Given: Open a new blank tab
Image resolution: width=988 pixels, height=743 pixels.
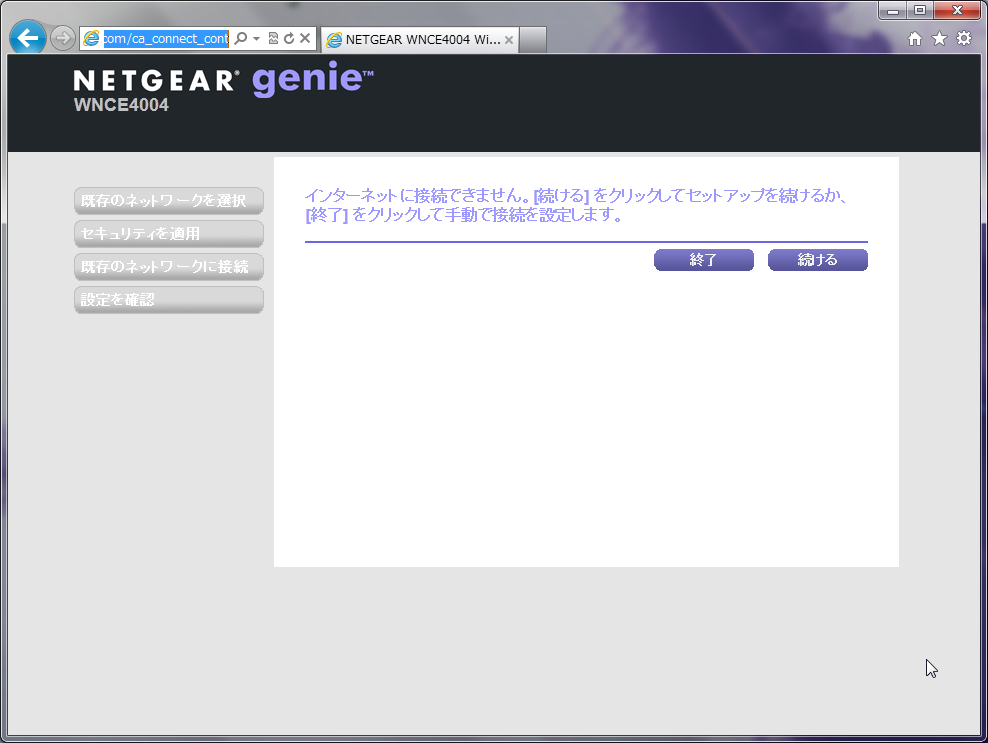Looking at the screenshot, I should (533, 40).
